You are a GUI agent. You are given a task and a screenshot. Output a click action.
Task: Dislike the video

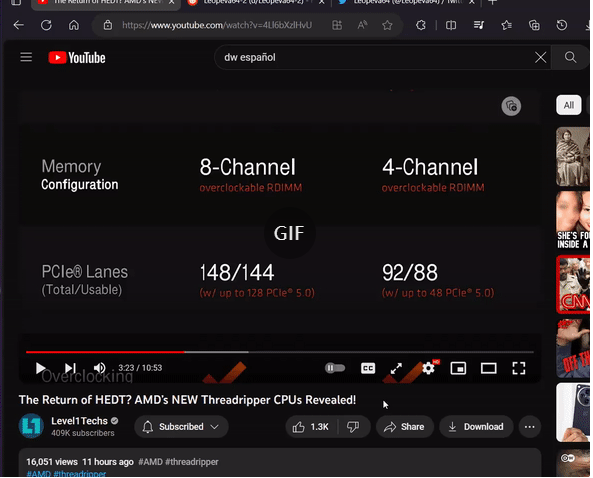(353, 427)
